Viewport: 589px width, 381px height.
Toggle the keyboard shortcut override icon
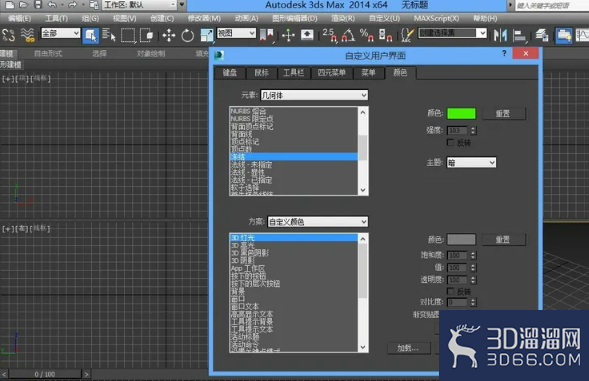(307, 35)
